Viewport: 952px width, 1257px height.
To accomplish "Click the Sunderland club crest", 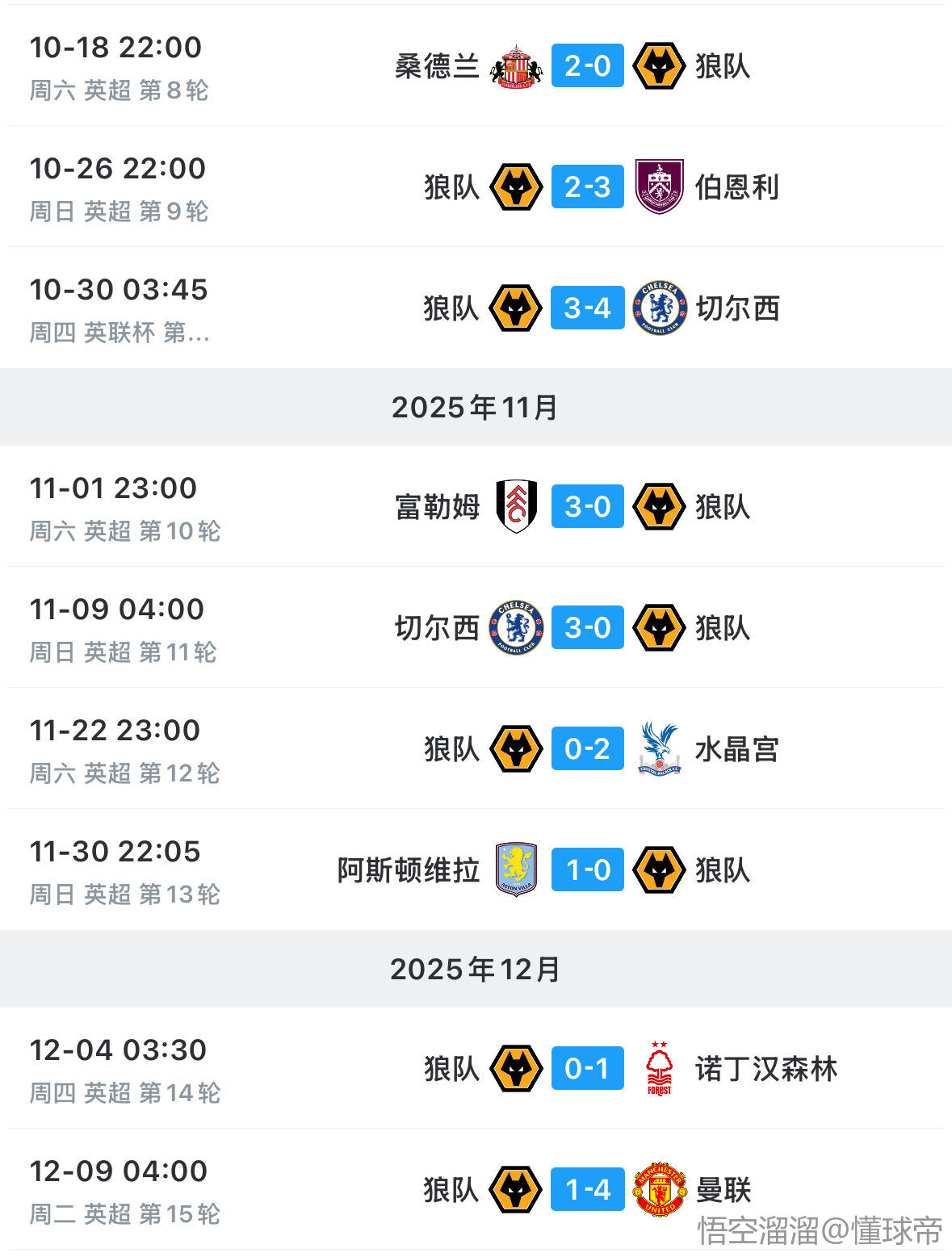I will [516, 66].
